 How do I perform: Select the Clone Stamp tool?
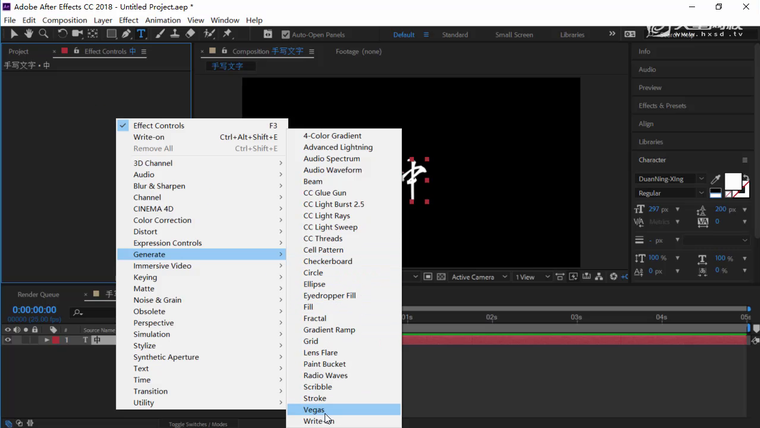click(175, 34)
